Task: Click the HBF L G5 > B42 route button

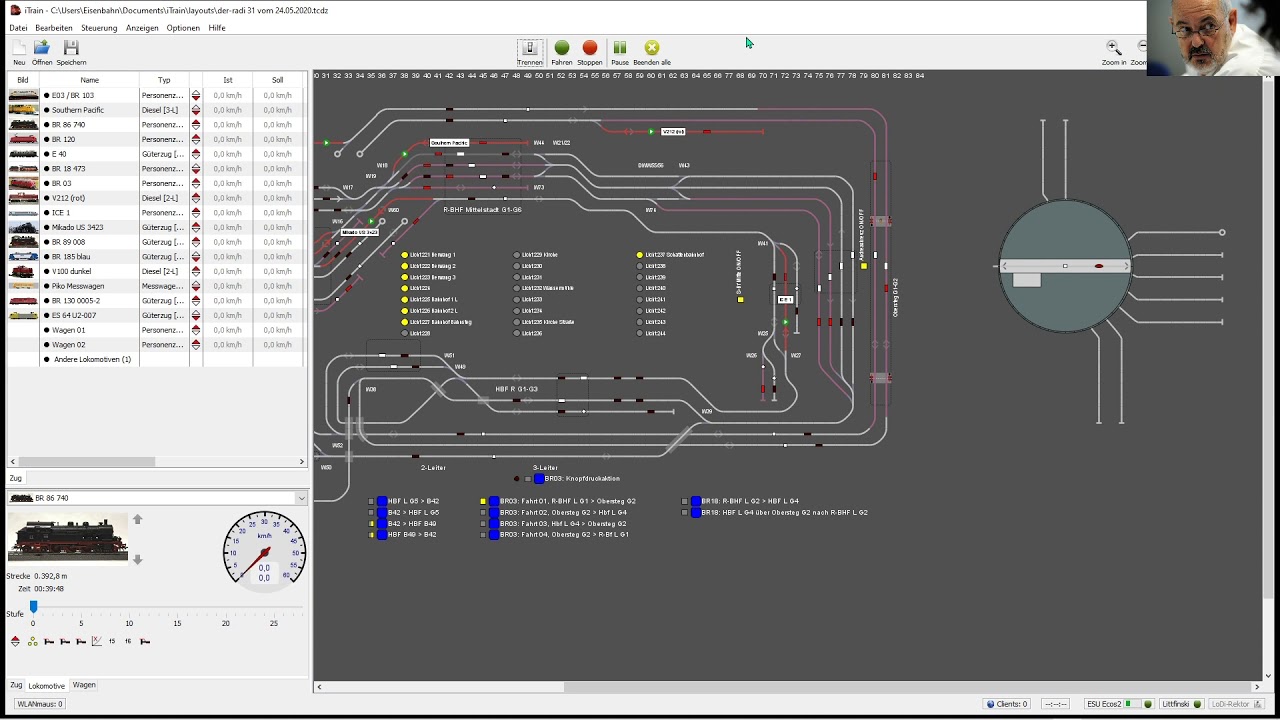Action: [x=382, y=501]
